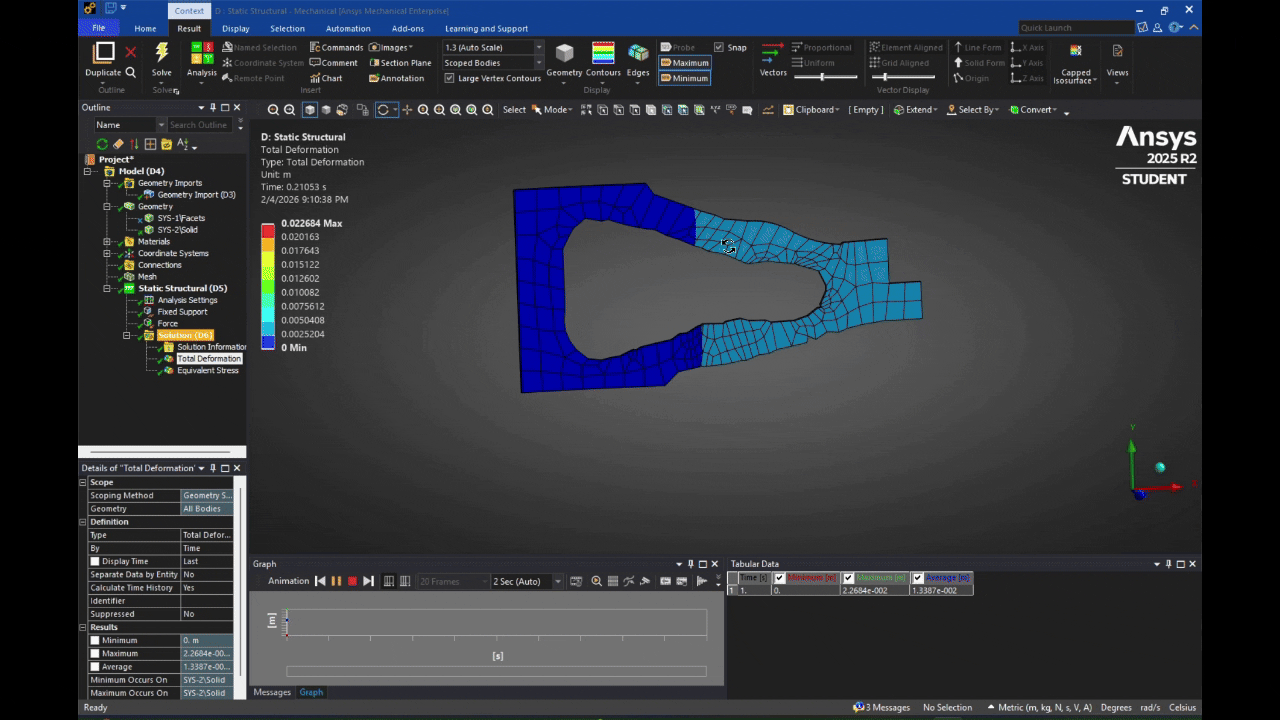Switch to the Automation ribbon tab

click(x=346, y=28)
